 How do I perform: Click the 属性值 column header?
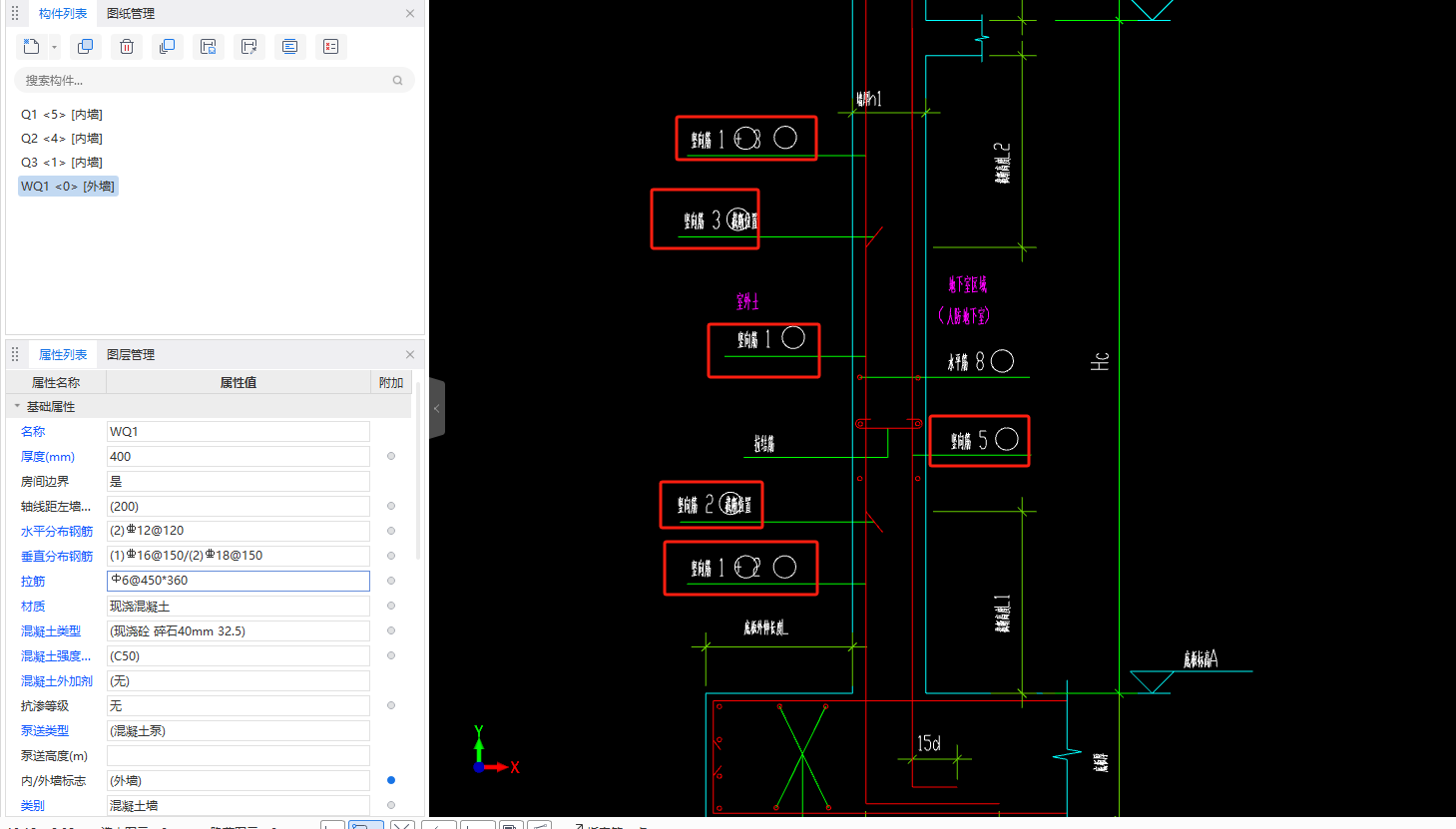(x=239, y=382)
